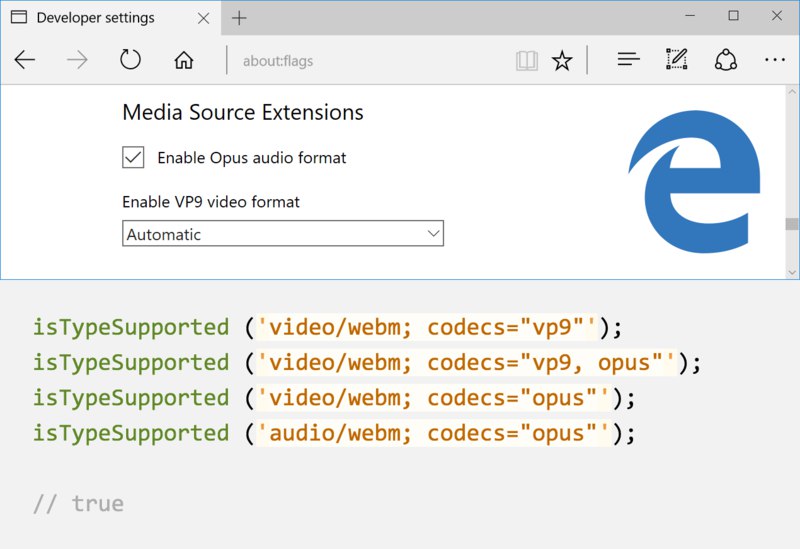This screenshot has height=549, width=800.
Task: Click scrollbar down arrow
Action: [792, 272]
